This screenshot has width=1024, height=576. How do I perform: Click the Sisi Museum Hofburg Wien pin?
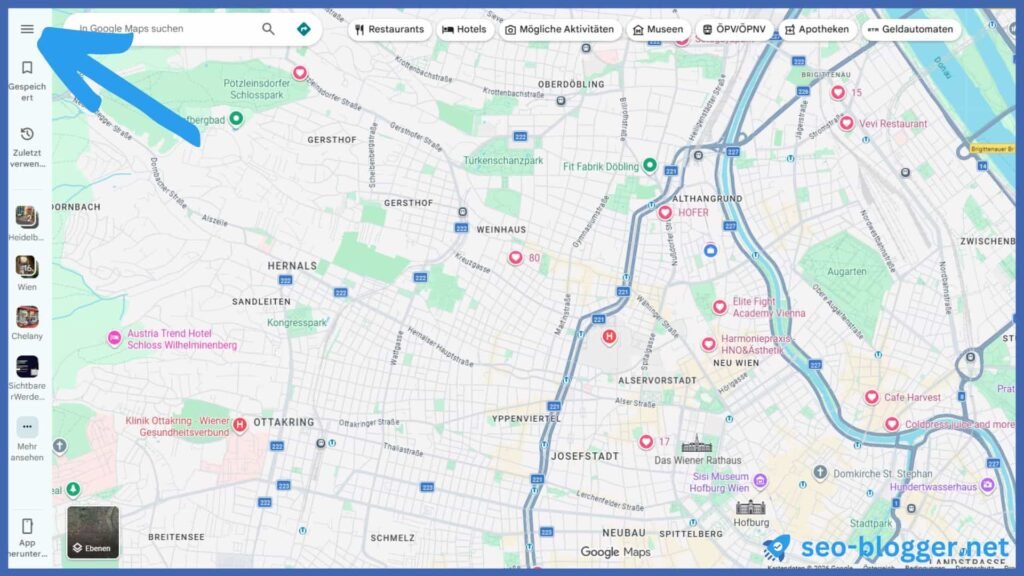tap(760, 481)
